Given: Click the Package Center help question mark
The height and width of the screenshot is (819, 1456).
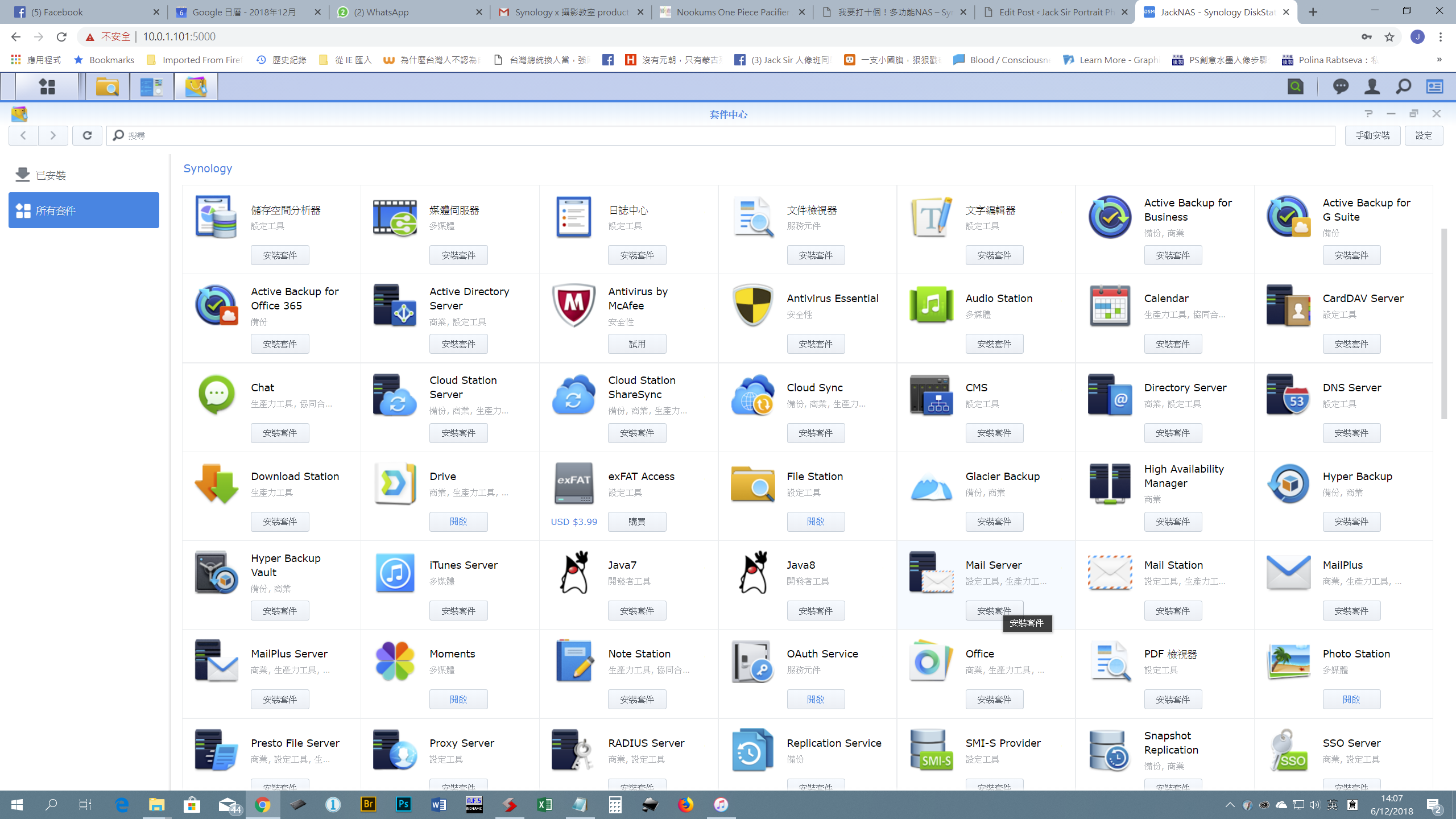Looking at the screenshot, I should [x=1368, y=114].
